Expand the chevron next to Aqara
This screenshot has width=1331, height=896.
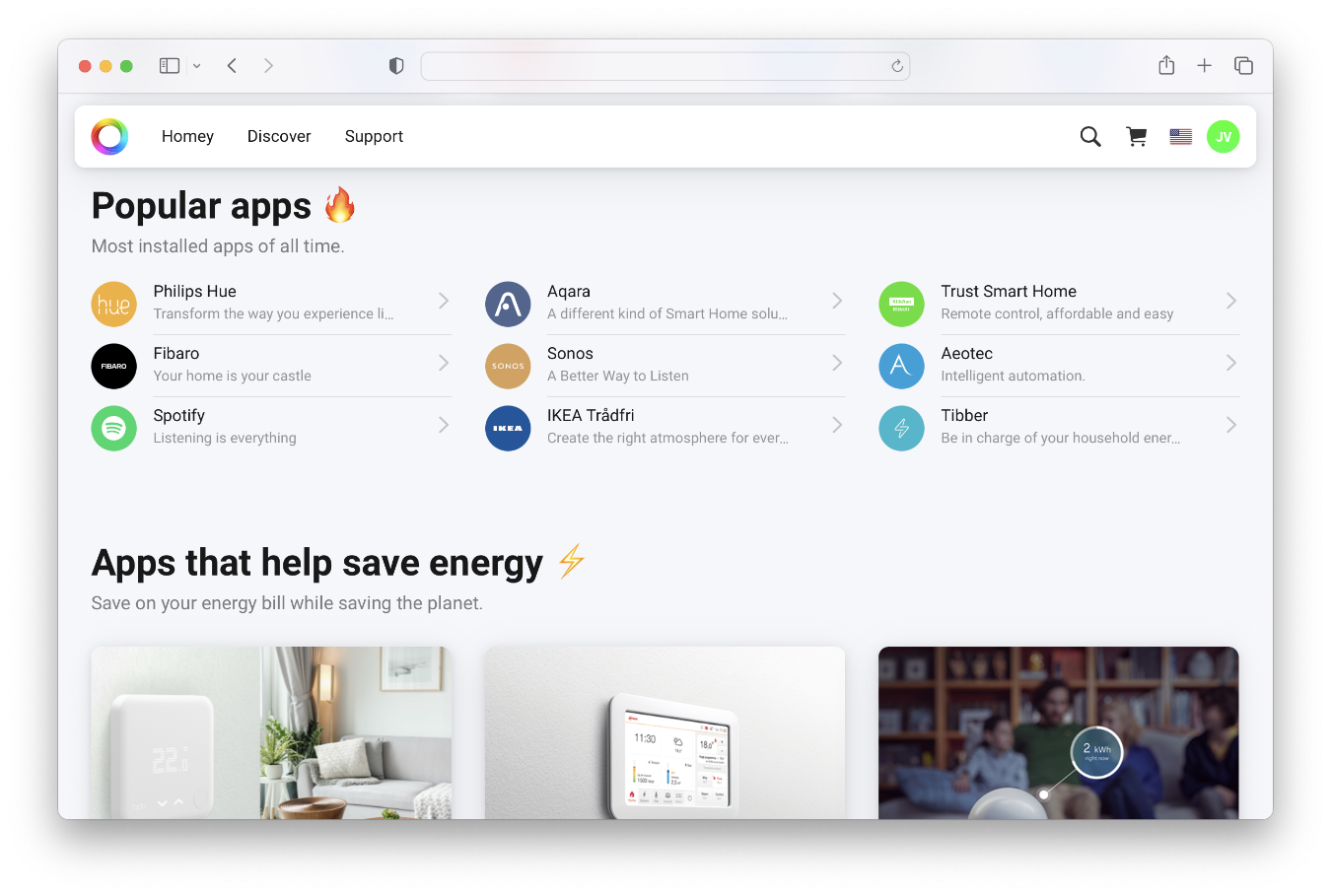click(837, 301)
